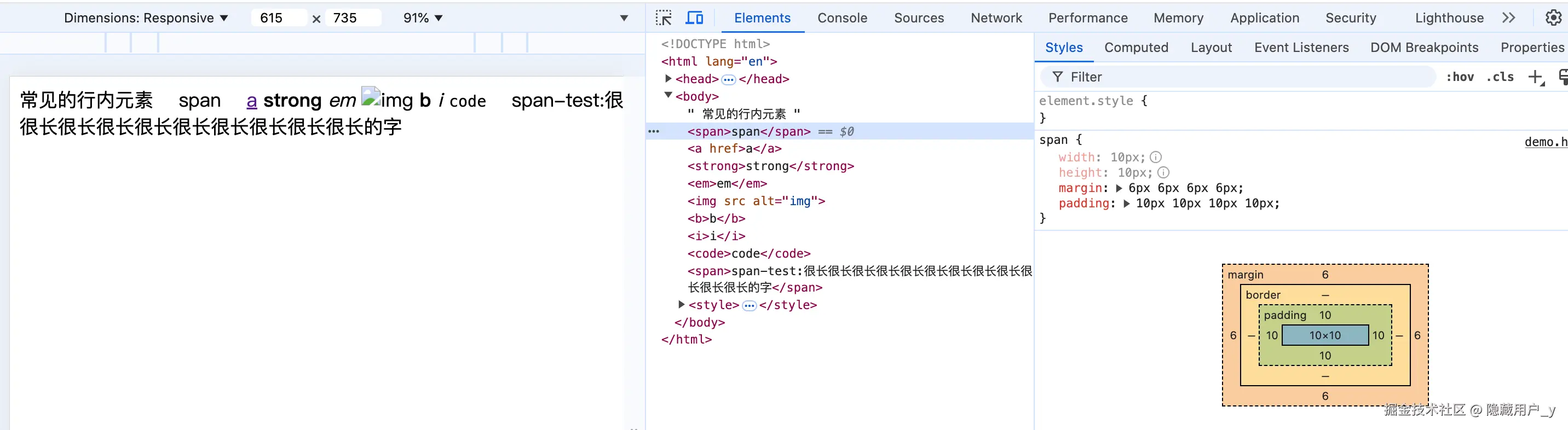This screenshot has width=1568, height=430.
Task: Open DevTools settings gear
Action: click(1553, 18)
